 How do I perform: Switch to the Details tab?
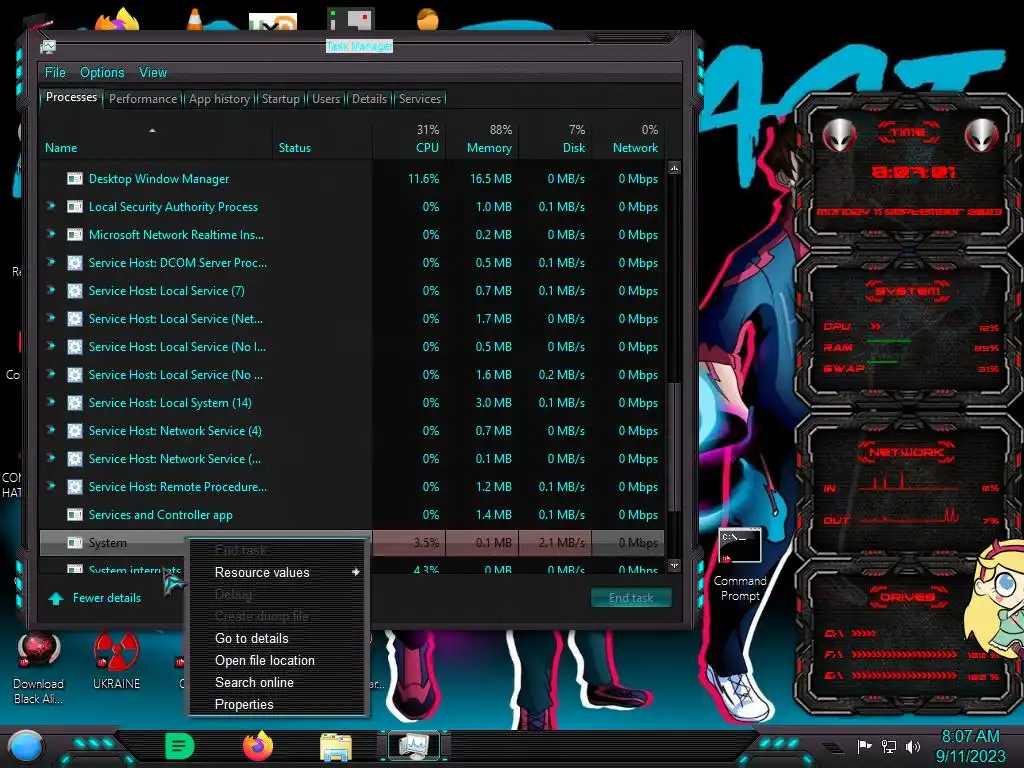369,99
